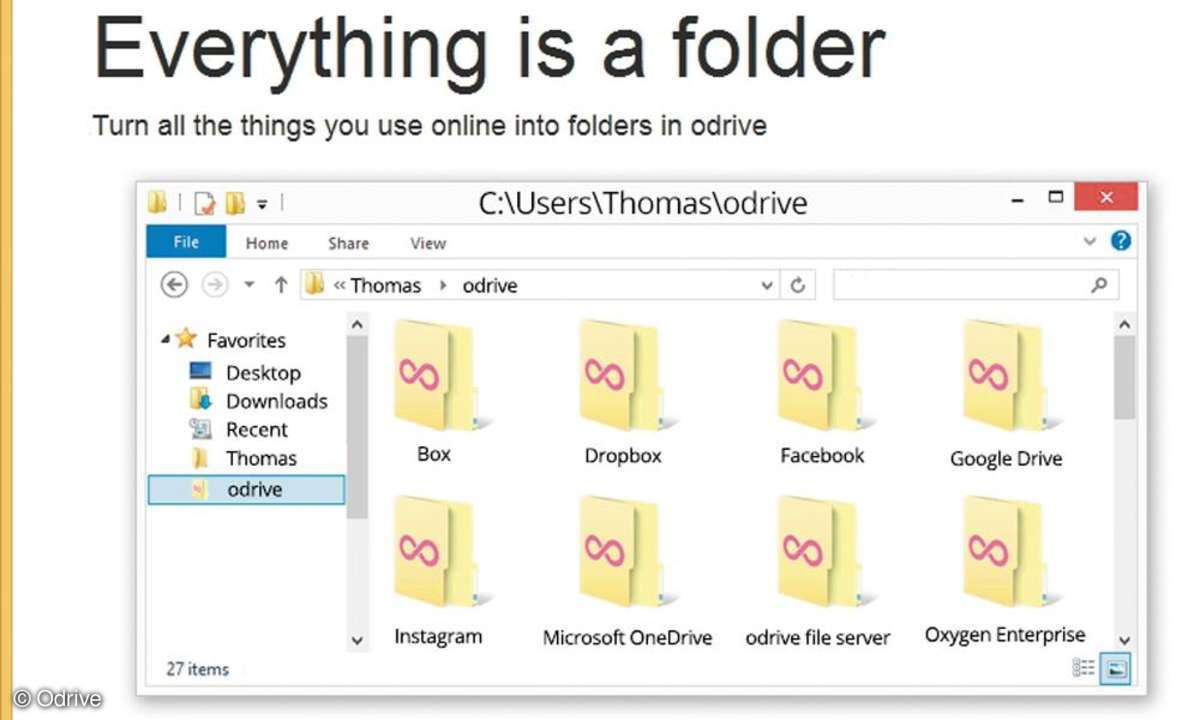Click the New folder quick access icon
Screen dimensions: 1200x720
coord(235,204)
